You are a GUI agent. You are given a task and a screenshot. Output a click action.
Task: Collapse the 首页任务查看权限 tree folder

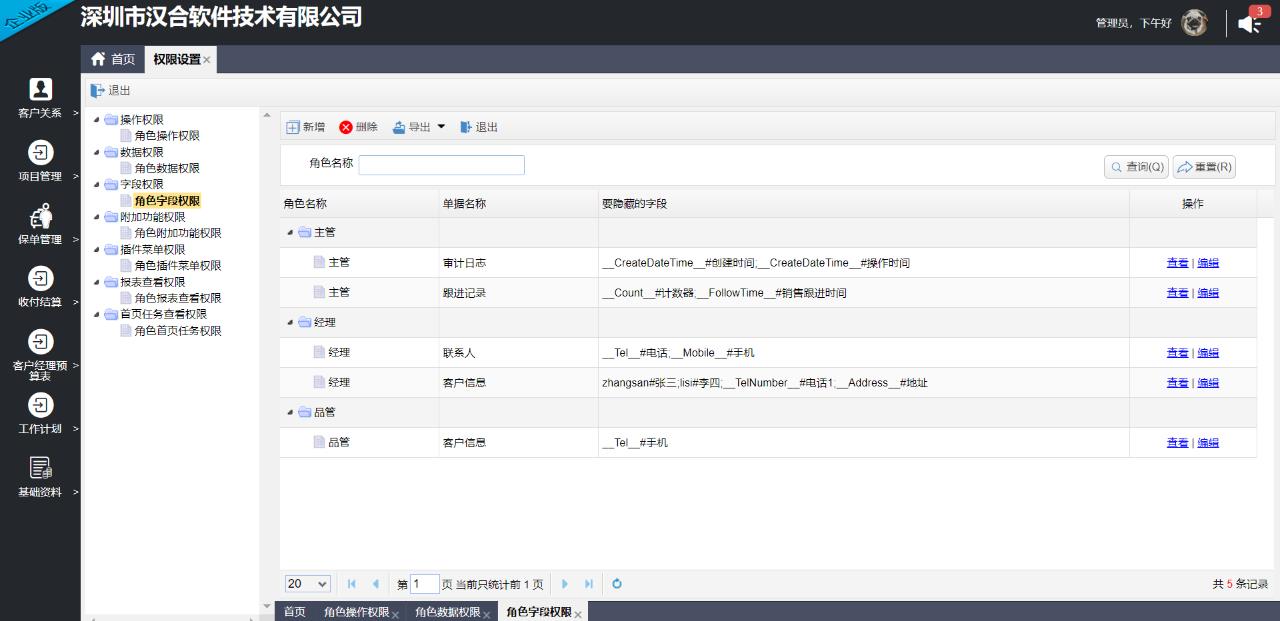[x=97, y=314]
